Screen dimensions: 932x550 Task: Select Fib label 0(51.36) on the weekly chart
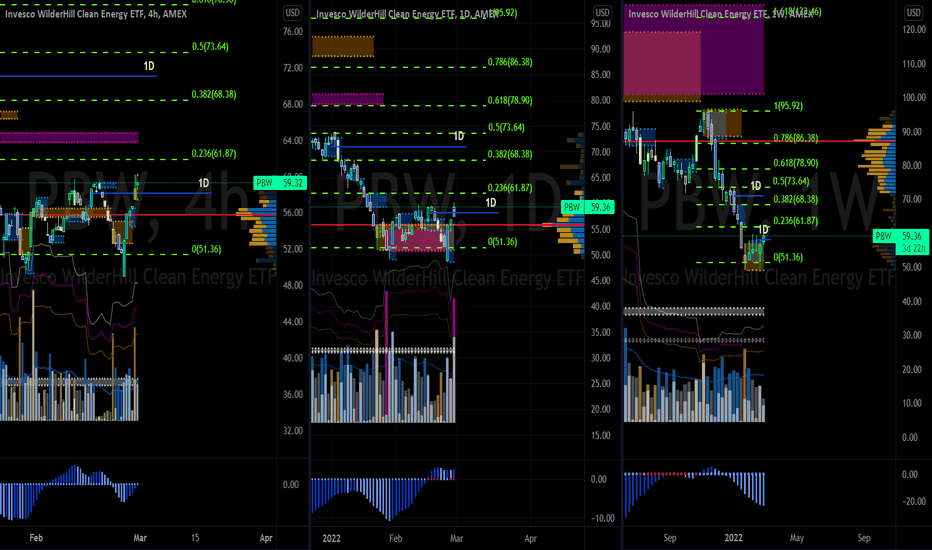point(788,257)
